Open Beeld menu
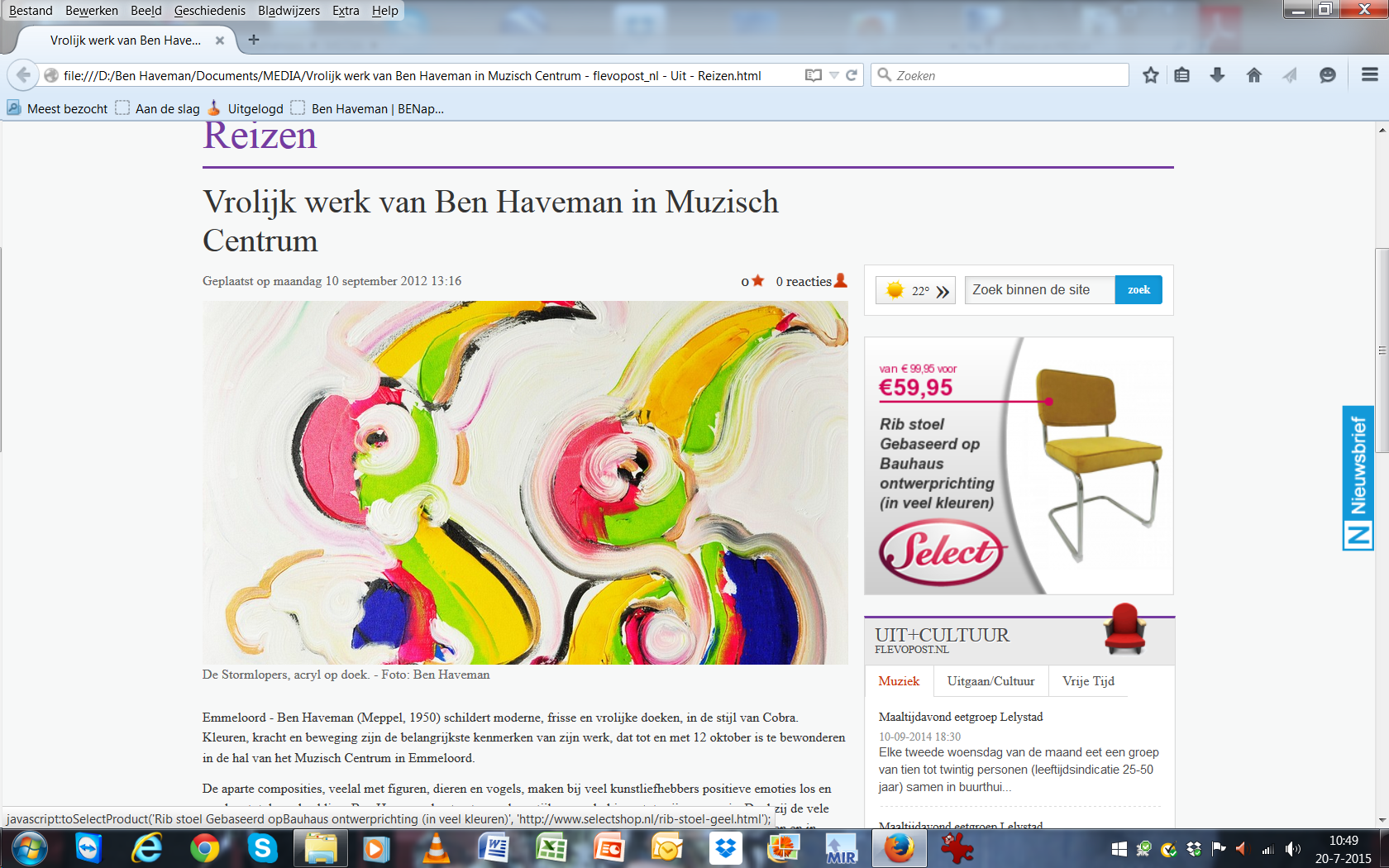This screenshot has height=868, width=1389. [146, 11]
